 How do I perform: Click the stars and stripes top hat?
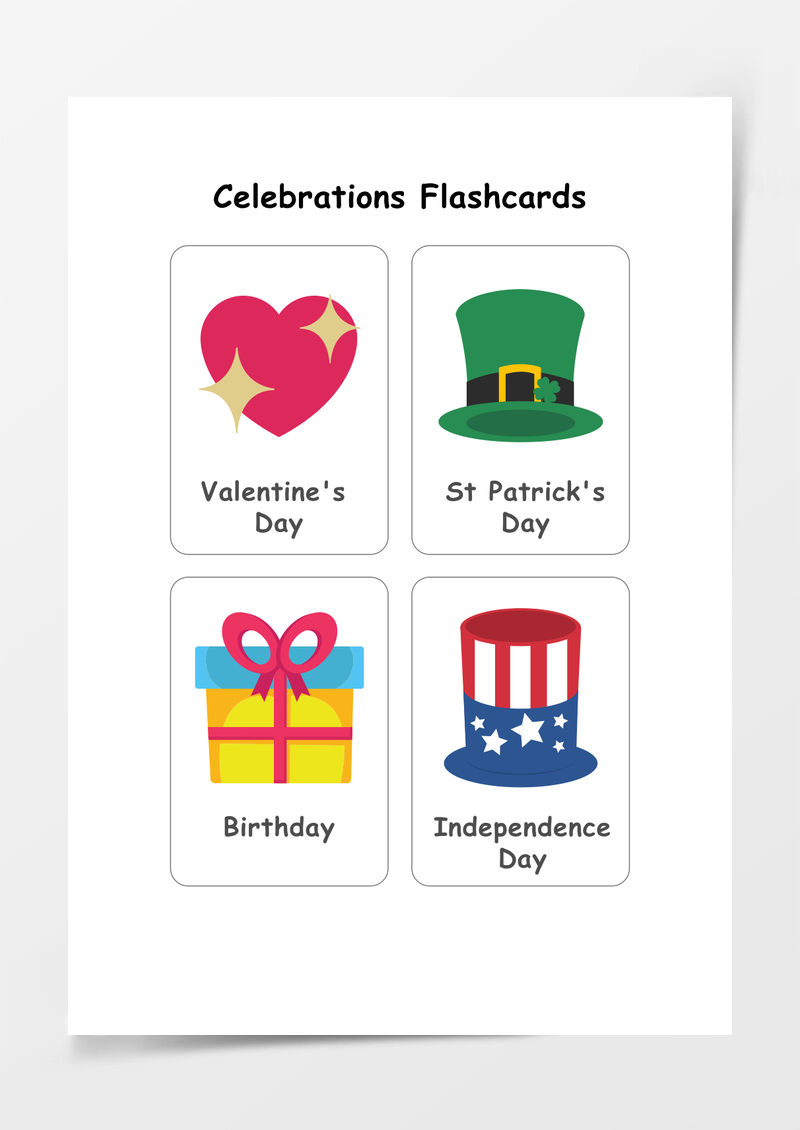point(520,698)
